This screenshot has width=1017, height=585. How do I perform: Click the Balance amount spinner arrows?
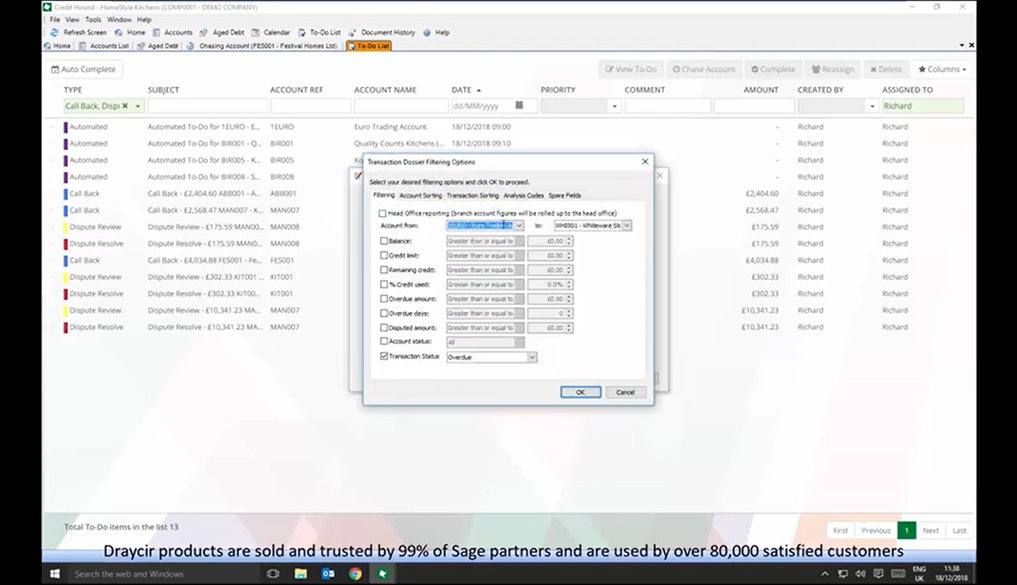569,241
